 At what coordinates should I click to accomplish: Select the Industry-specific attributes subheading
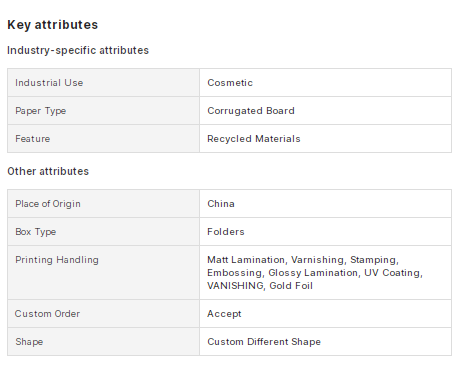(78, 50)
